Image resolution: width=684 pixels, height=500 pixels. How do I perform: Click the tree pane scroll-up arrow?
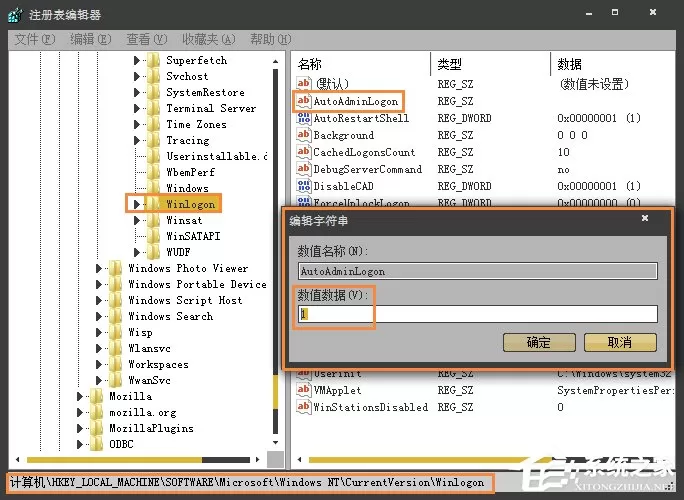click(x=276, y=61)
